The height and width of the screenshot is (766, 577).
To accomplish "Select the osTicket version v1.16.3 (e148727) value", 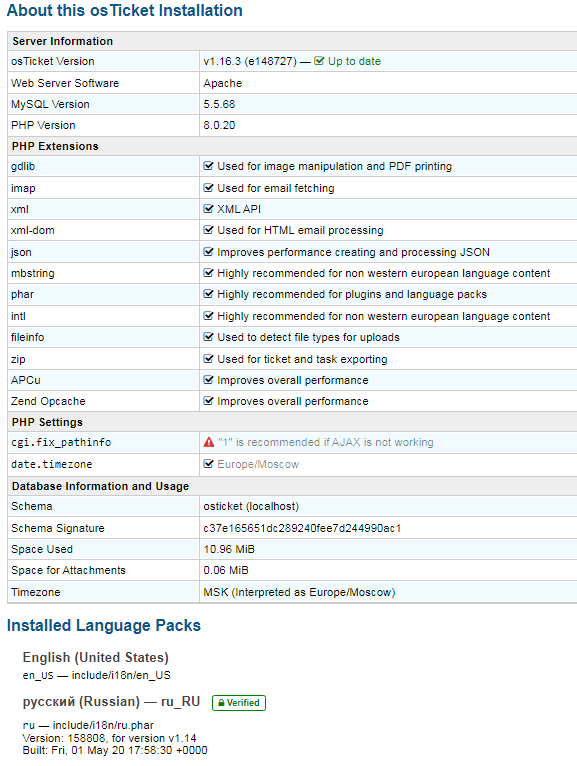I will tap(250, 61).
